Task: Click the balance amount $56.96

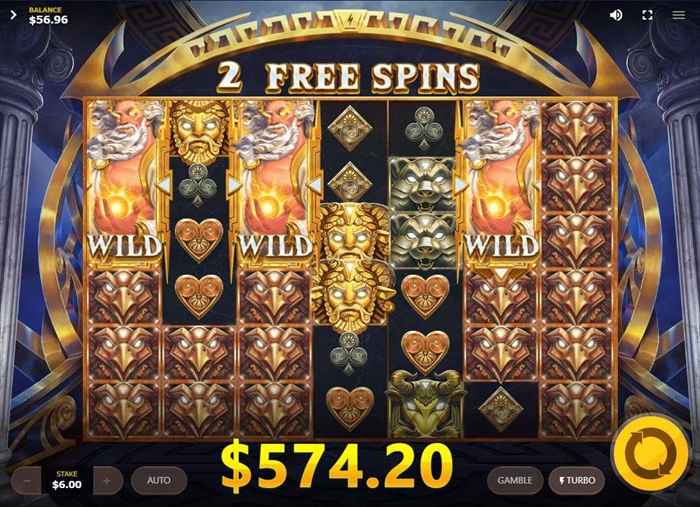Action: click(48, 20)
